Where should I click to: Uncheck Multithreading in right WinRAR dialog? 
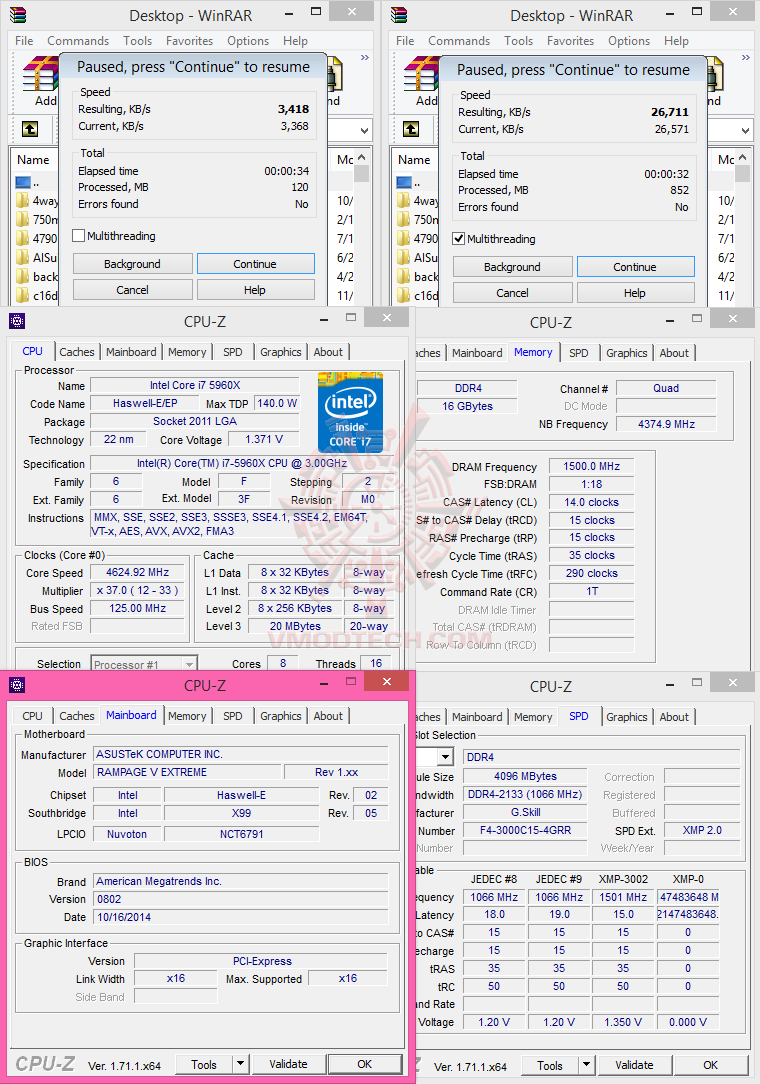coord(458,239)
